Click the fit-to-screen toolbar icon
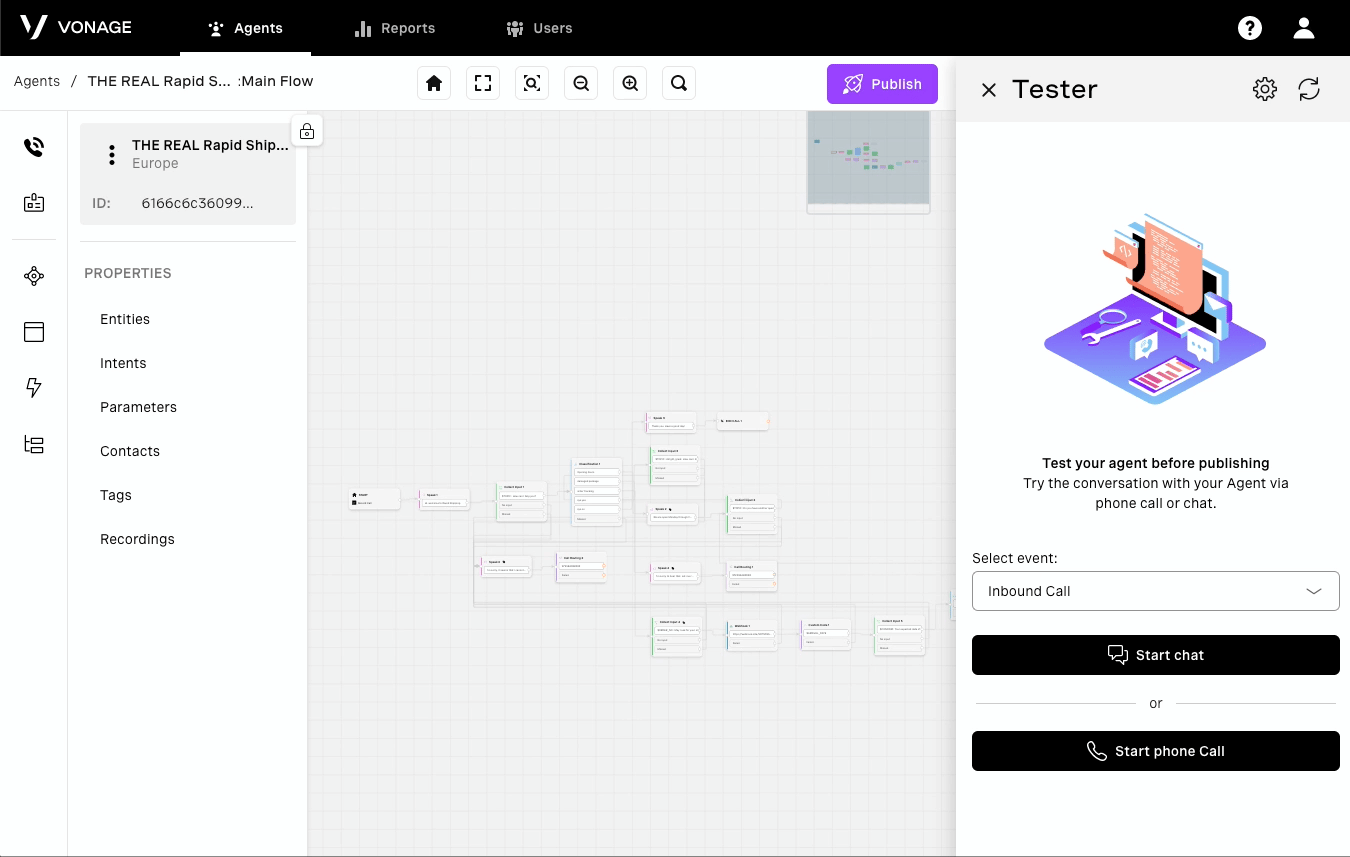 (483, 84)
